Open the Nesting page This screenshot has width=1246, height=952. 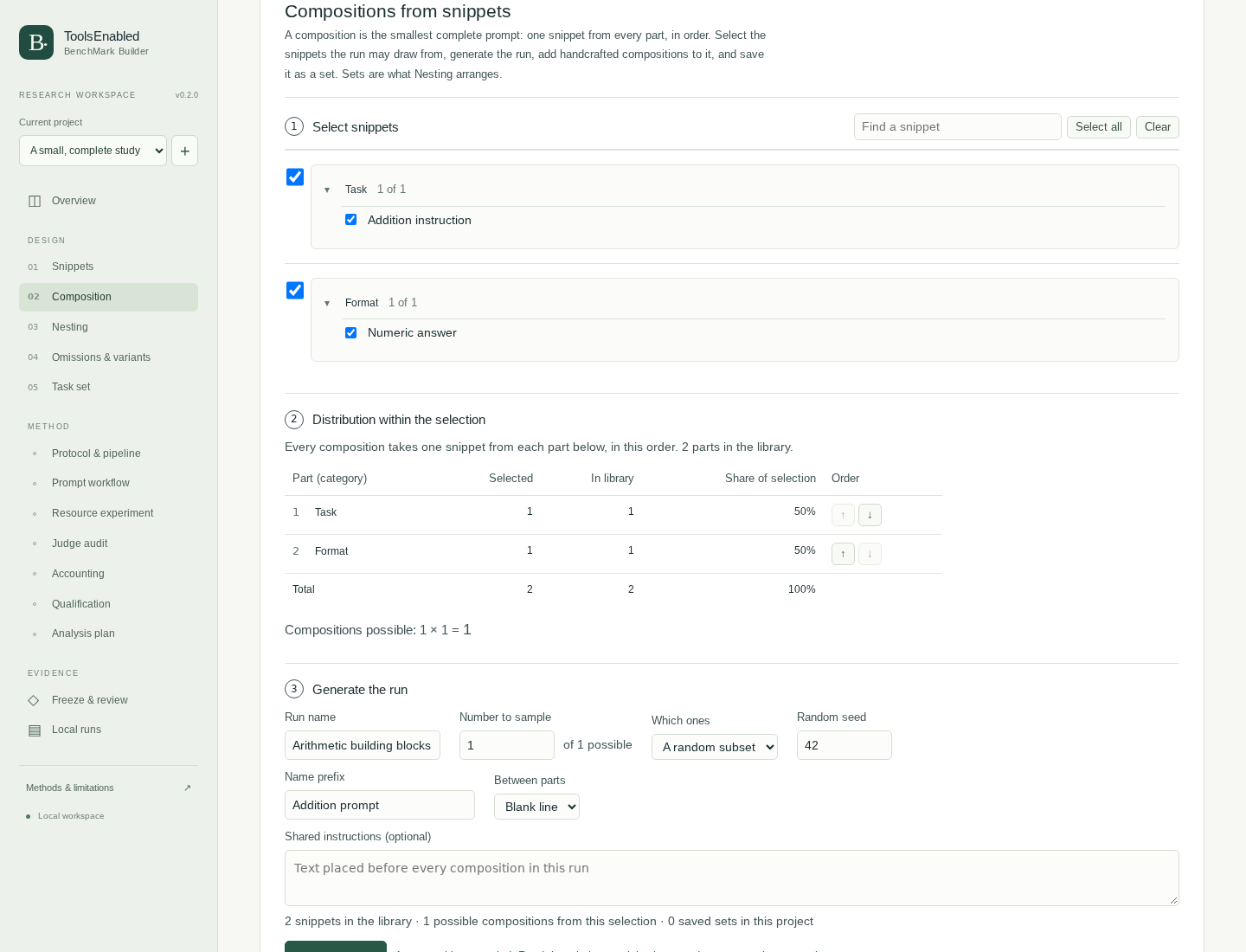(108, 327)
